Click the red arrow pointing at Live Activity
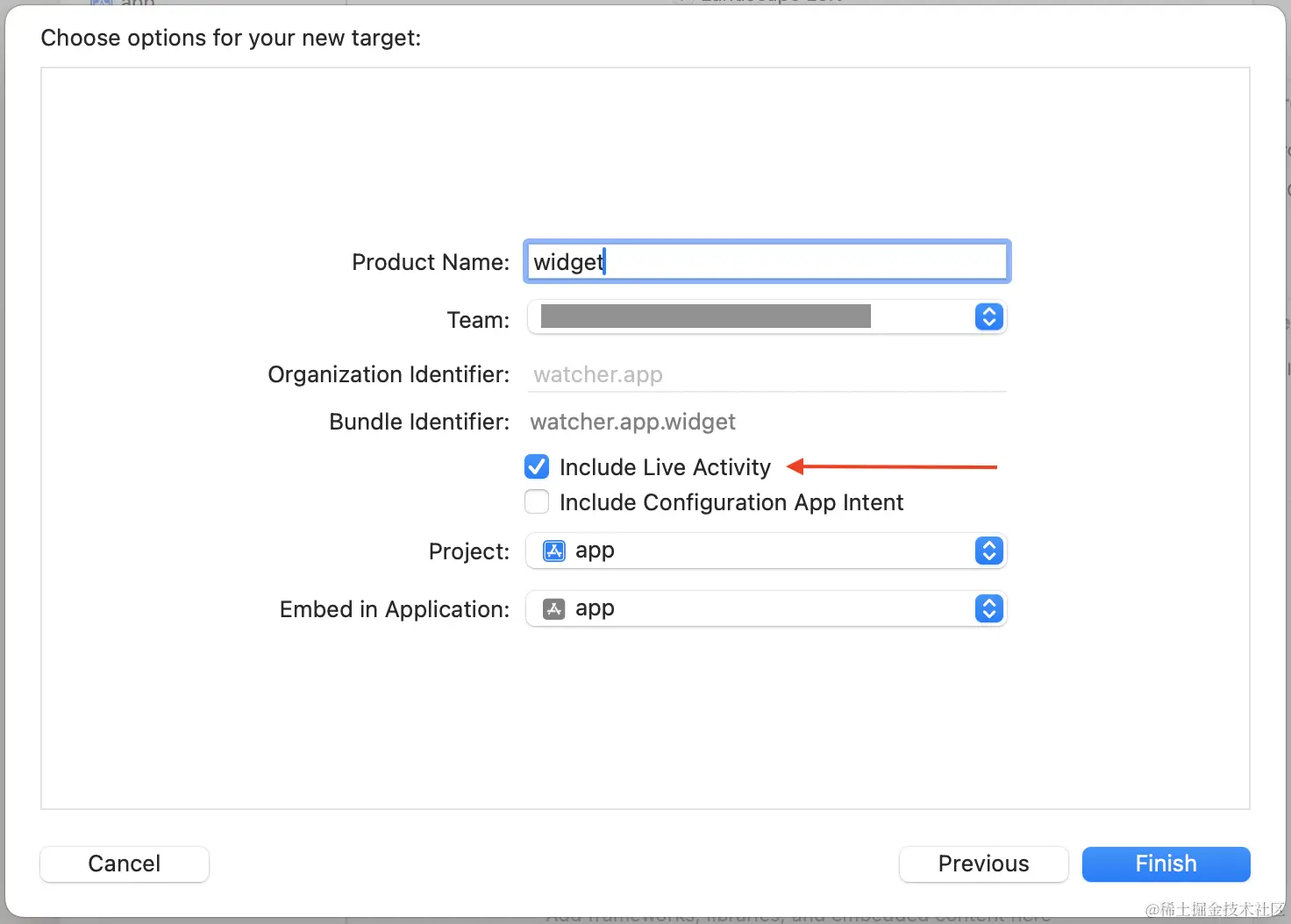The image size is (1291, 924). (891, 467)
